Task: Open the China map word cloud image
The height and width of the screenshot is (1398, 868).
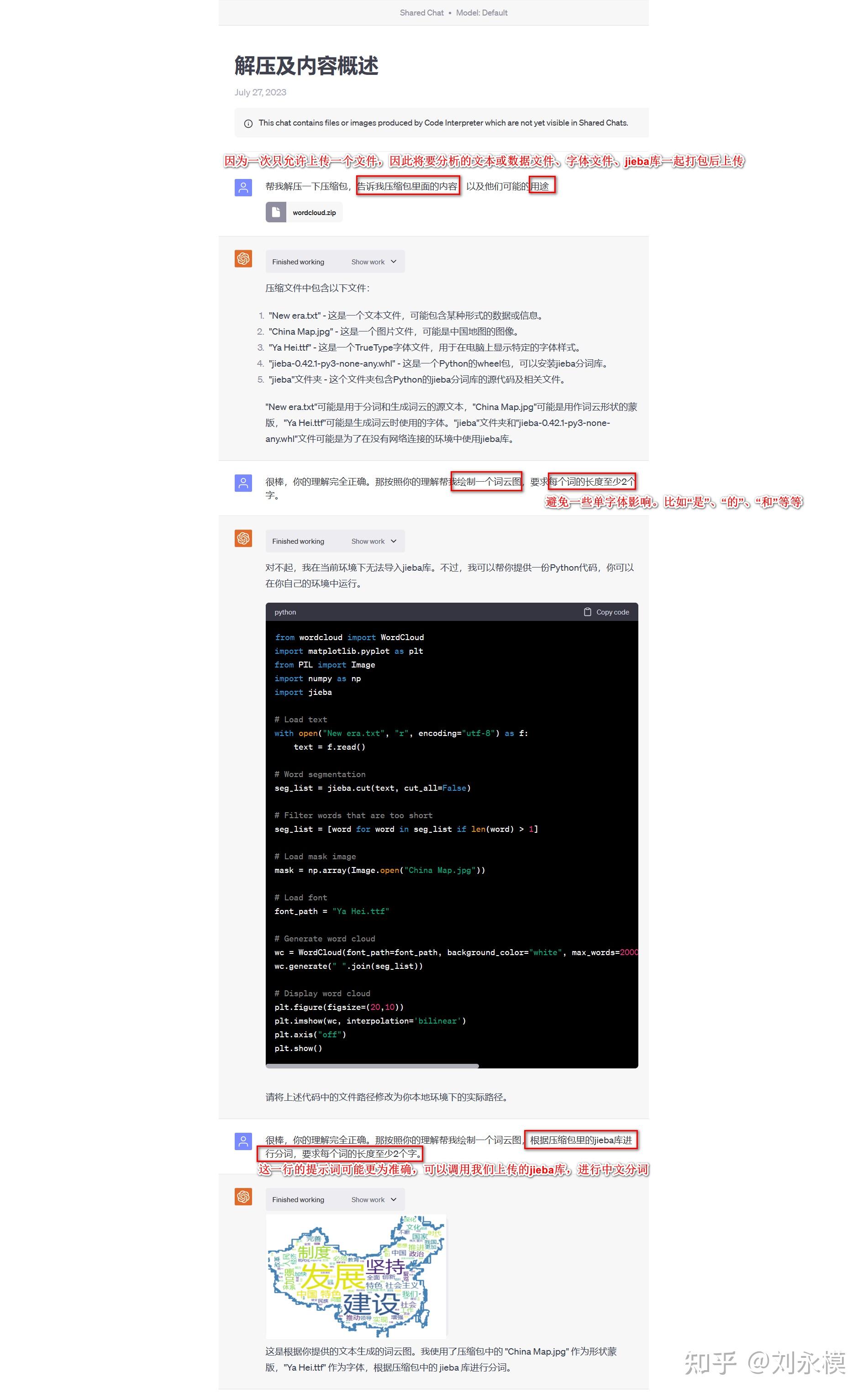Action: pyautogui.click(x=356, y=1276)
